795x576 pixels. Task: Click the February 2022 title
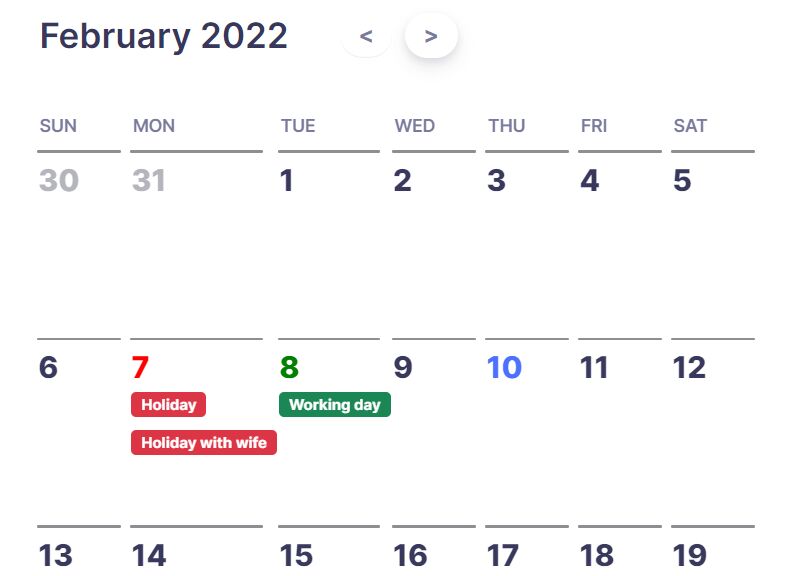point(164,36)
